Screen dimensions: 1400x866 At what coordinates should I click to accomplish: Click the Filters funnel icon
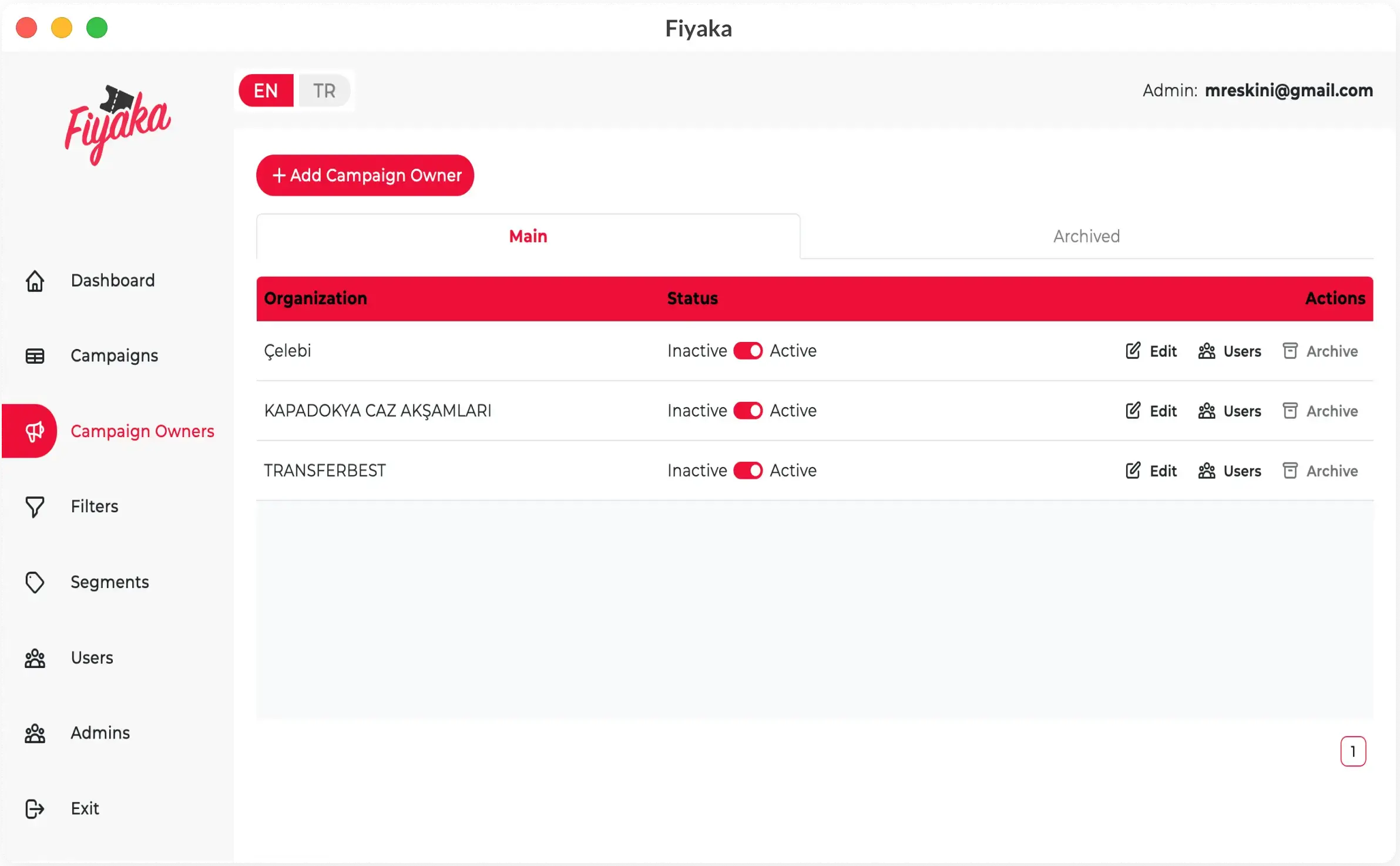(x=35, y=507)
